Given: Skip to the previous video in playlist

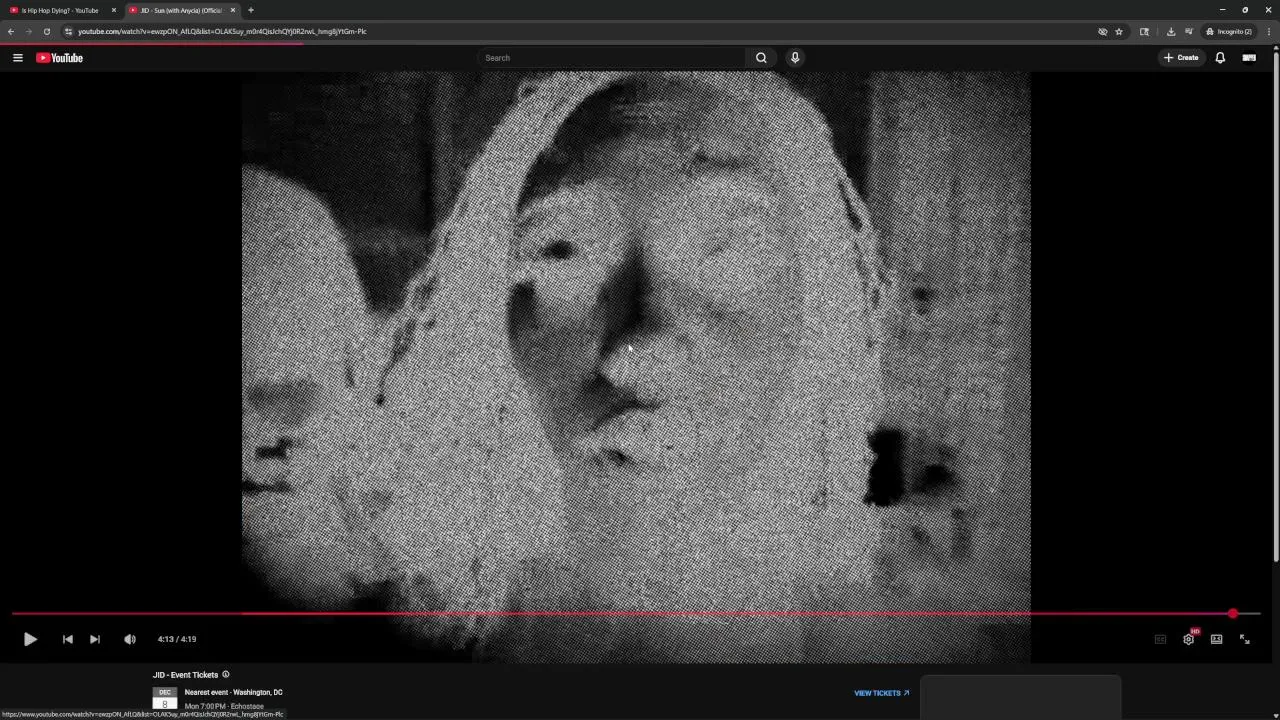Looking at the screenshot, I should click(67, 639).
